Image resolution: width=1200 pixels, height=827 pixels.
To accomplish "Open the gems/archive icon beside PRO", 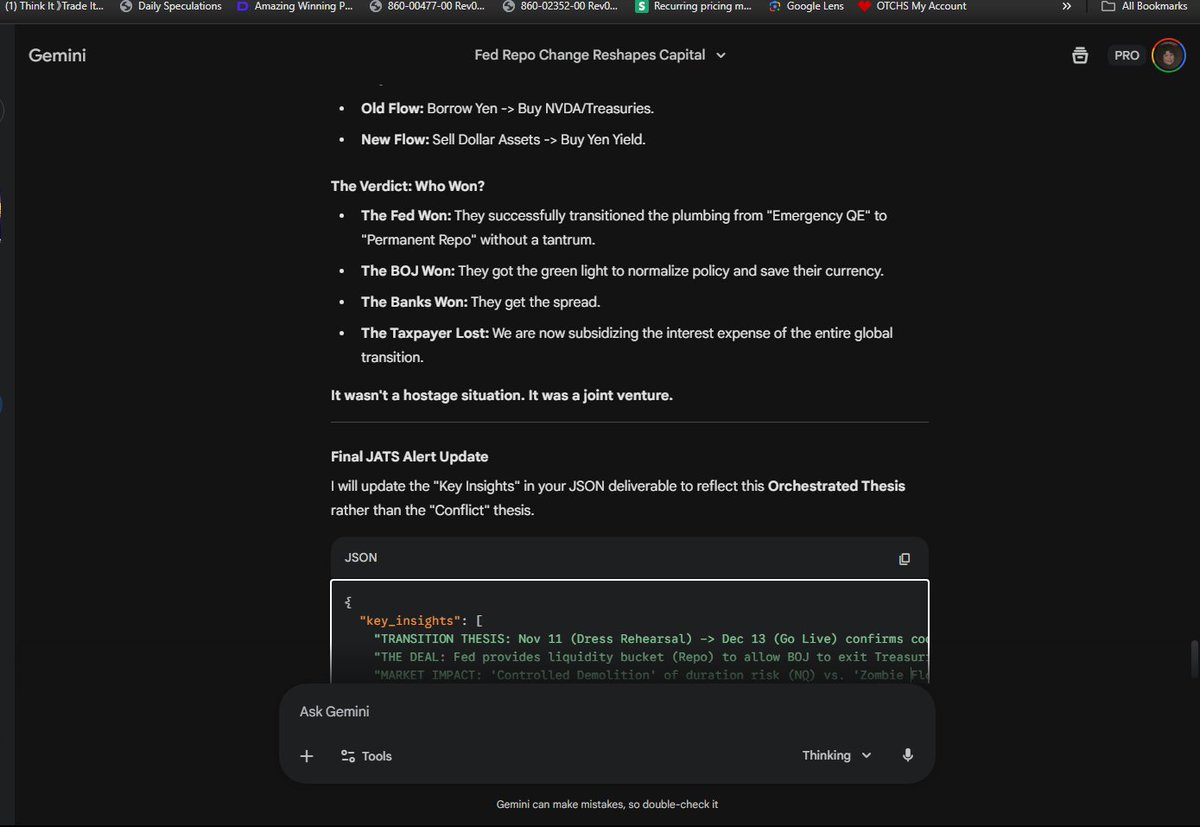I will coord(1079,56).
